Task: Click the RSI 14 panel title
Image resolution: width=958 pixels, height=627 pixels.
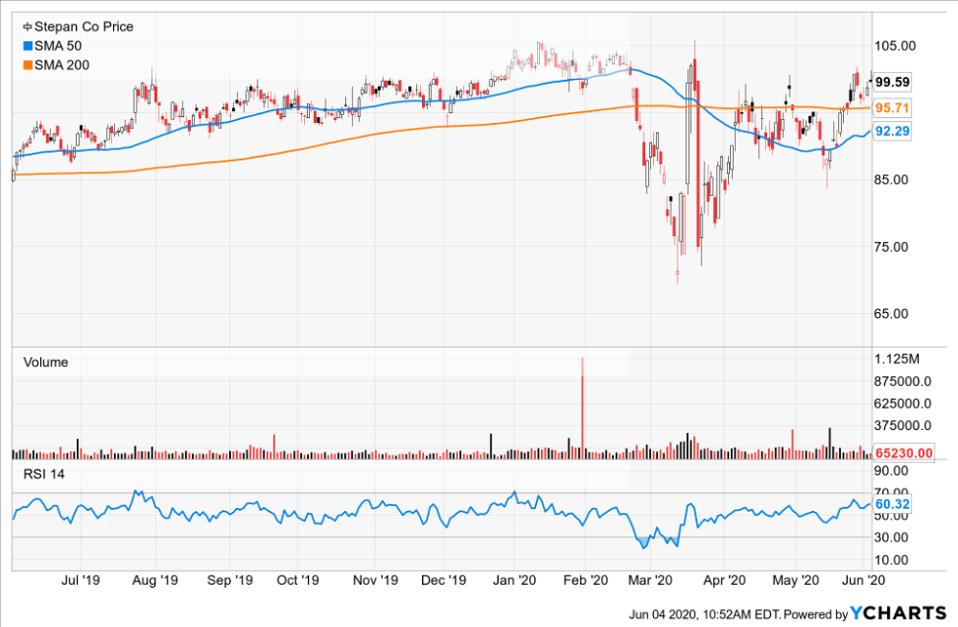Action: (x=43, y=474)
